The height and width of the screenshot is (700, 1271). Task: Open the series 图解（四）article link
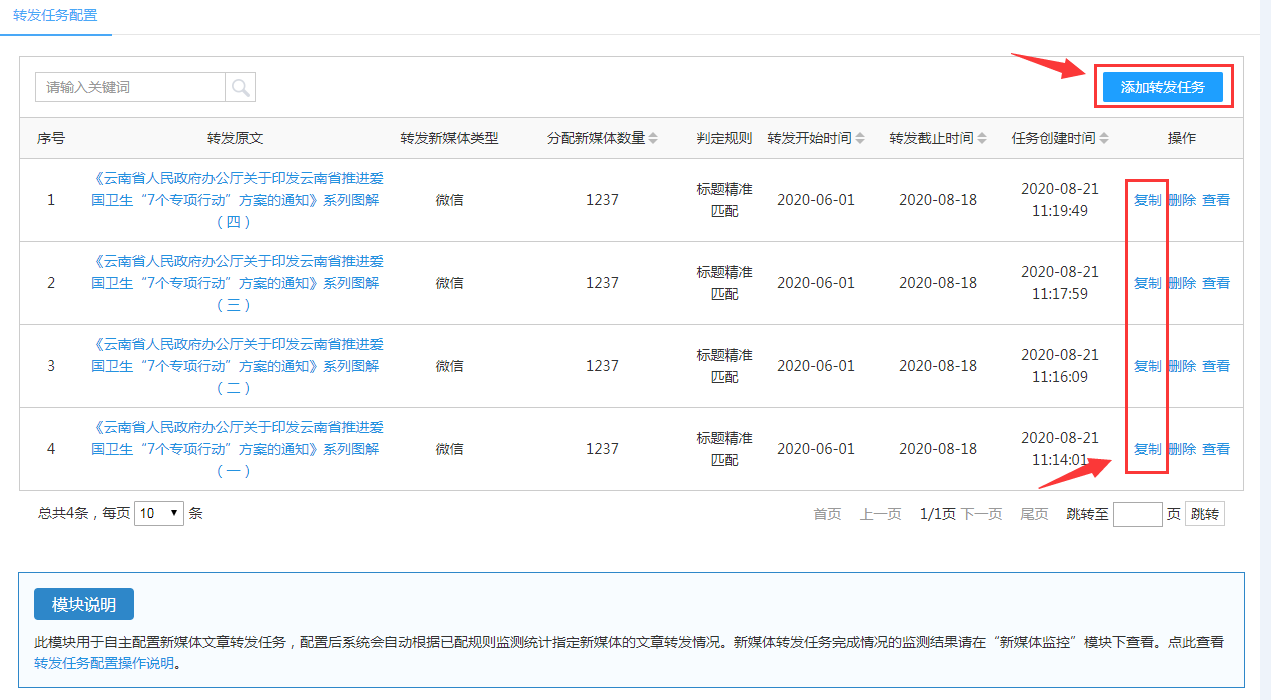[x=235, y=200]
